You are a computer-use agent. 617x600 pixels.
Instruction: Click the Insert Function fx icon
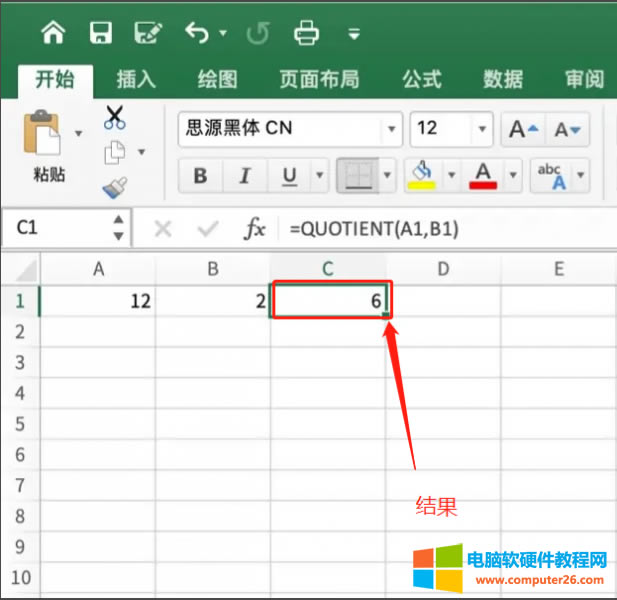point(255,229)
